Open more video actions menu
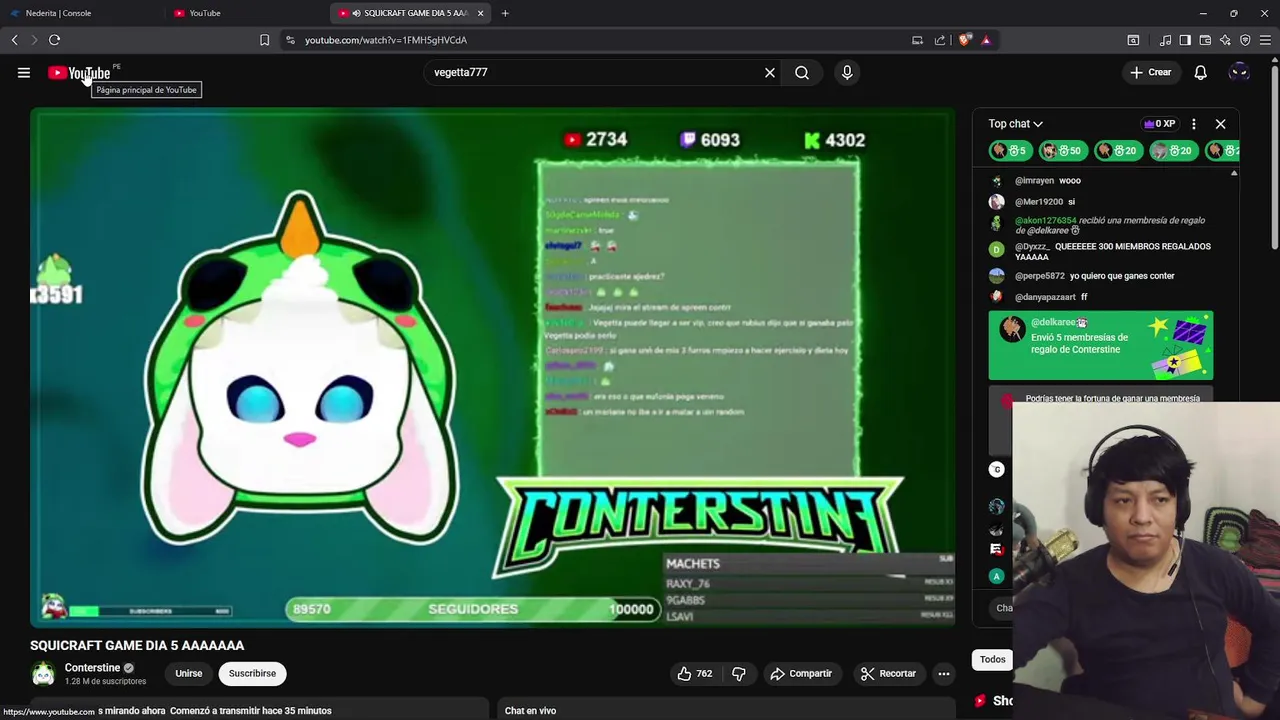1280x720 pixels. tap(943, 674)
